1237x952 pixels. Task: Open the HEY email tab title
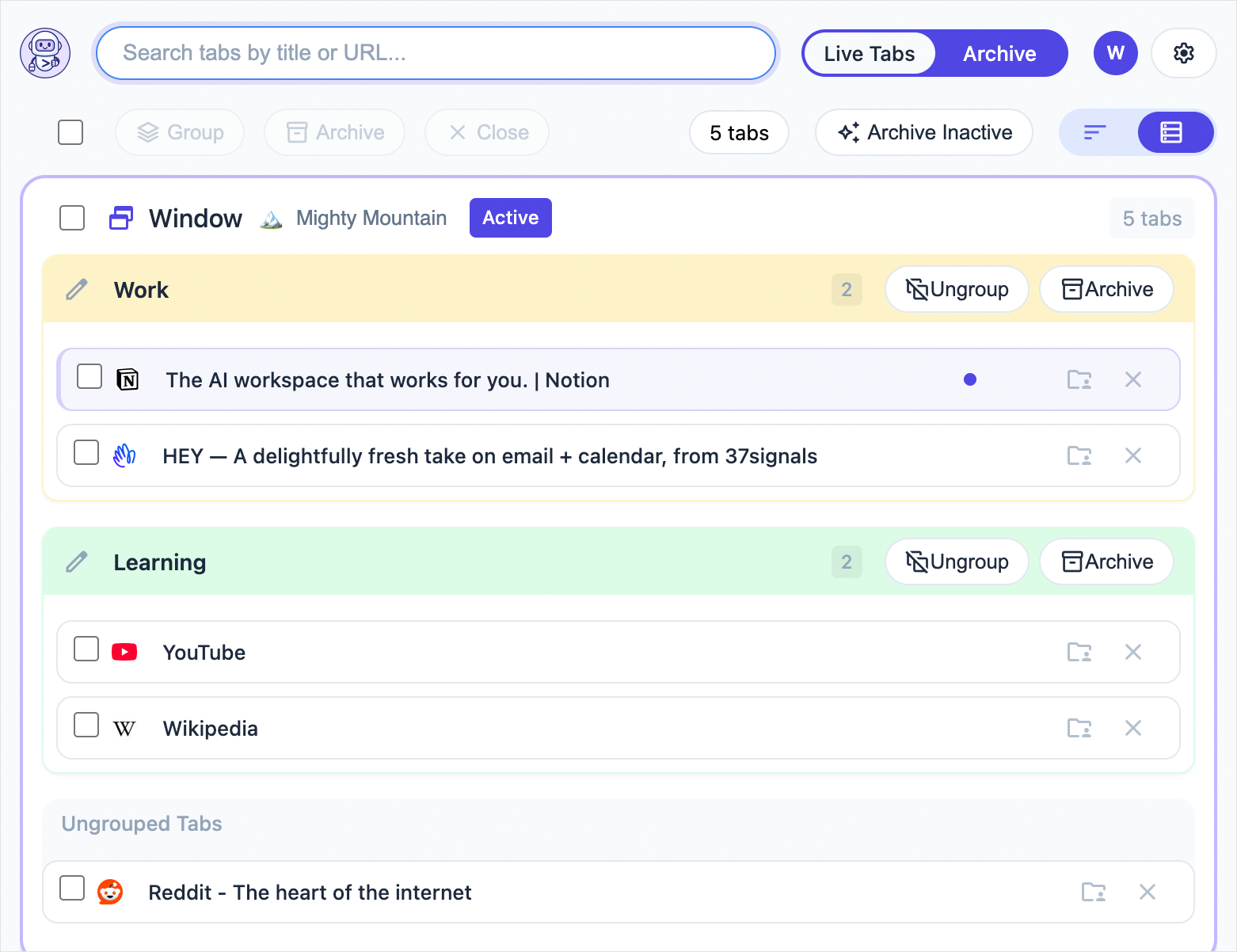pos(490,456)
